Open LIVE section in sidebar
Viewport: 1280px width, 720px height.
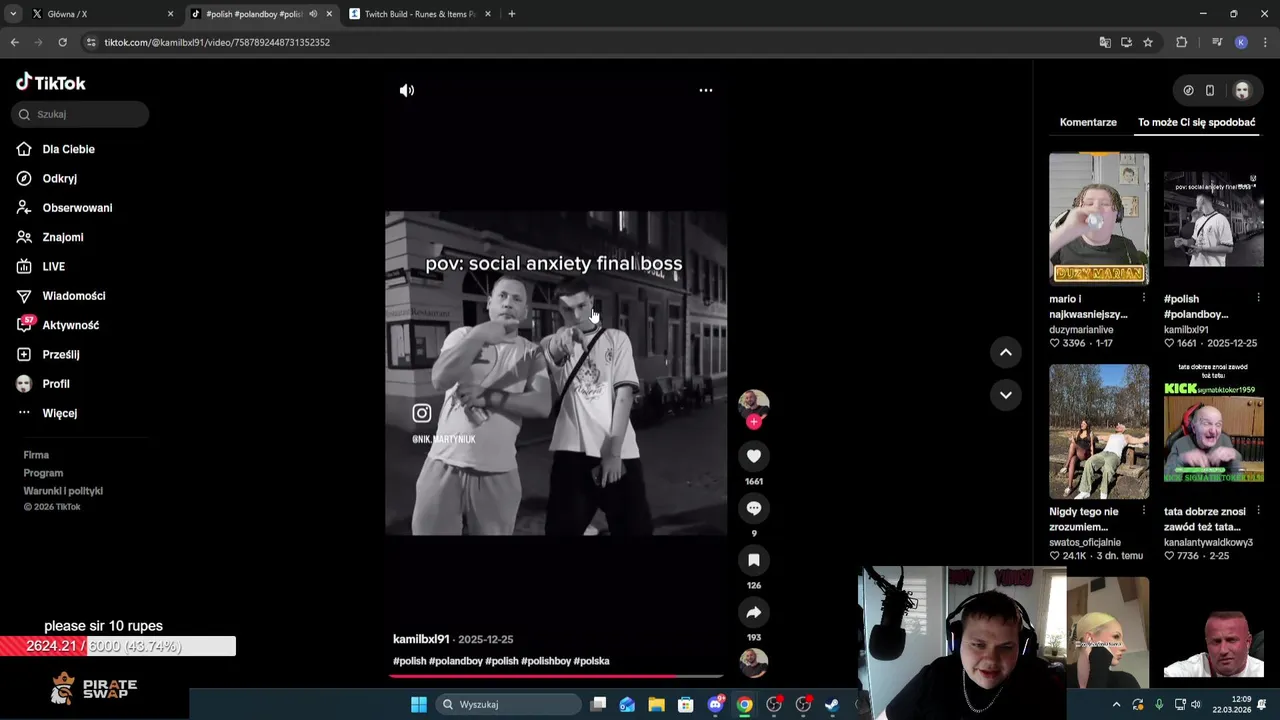click(x=53, y=266)
